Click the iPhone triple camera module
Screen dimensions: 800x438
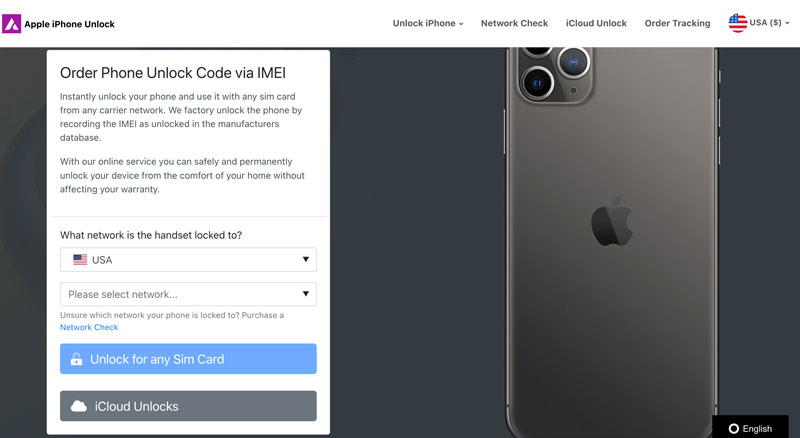(555, 74)
